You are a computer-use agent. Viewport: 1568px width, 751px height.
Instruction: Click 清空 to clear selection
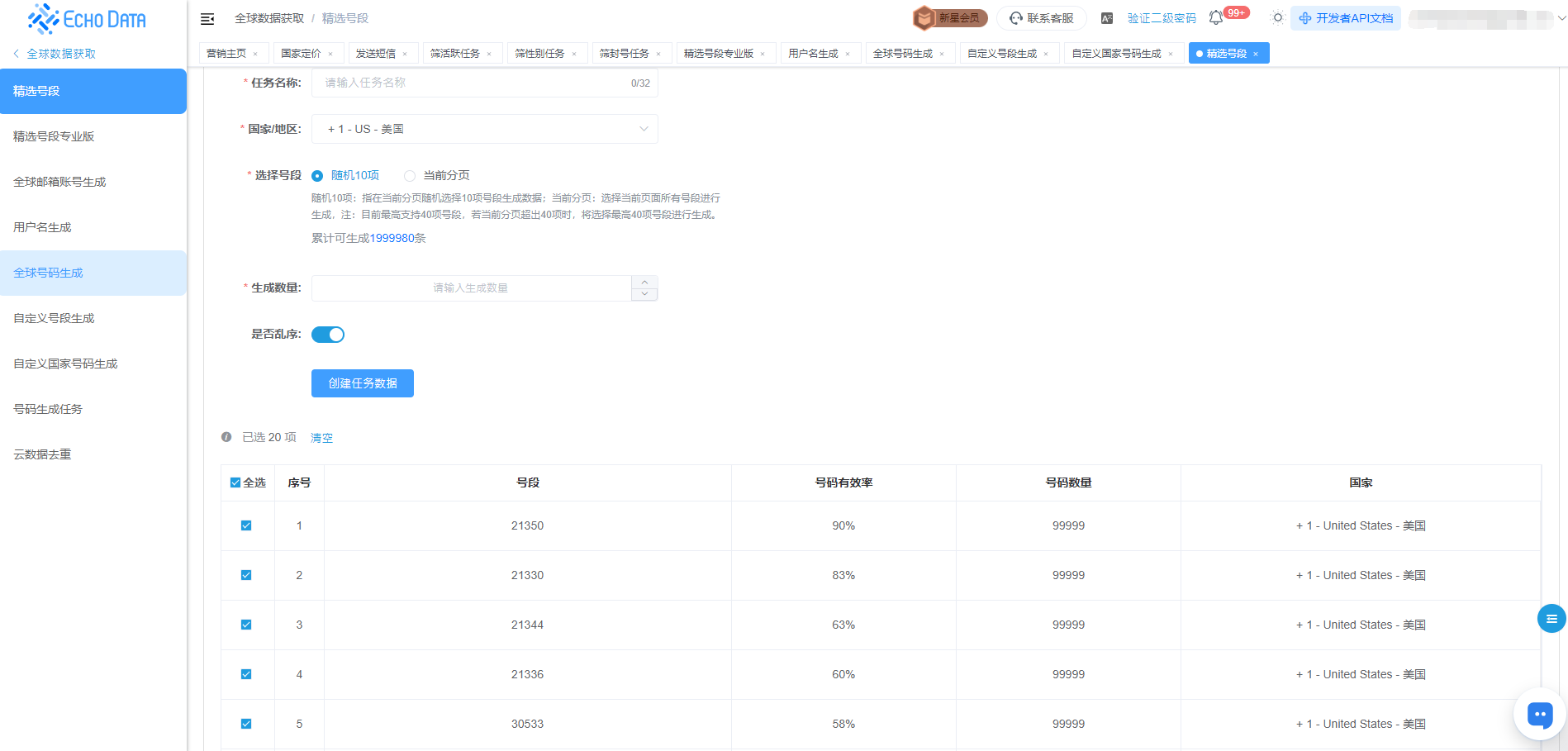(x=321, y=438)
